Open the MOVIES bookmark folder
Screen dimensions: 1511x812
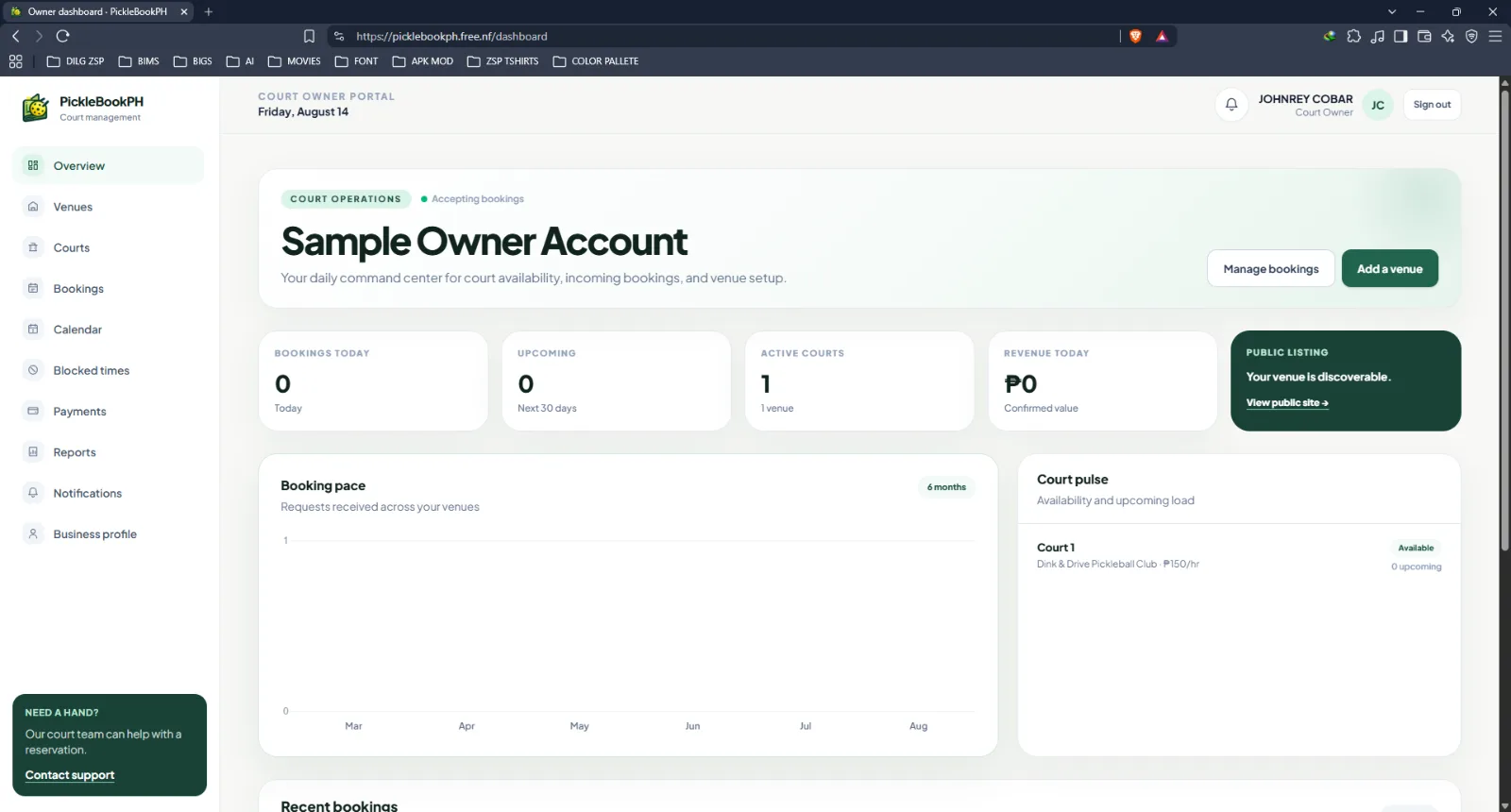pos(295,61)
